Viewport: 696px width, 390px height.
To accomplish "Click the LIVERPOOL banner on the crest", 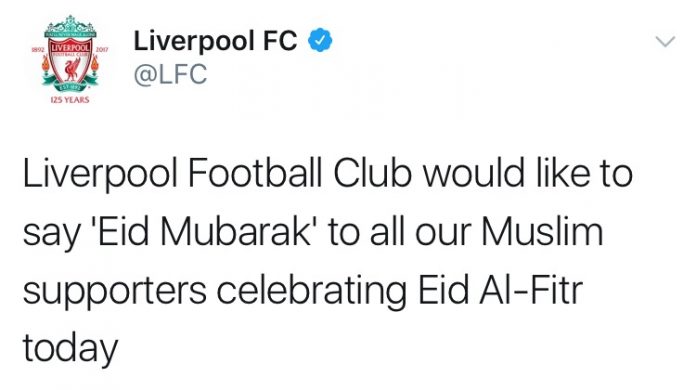I will tap(70, 47).
